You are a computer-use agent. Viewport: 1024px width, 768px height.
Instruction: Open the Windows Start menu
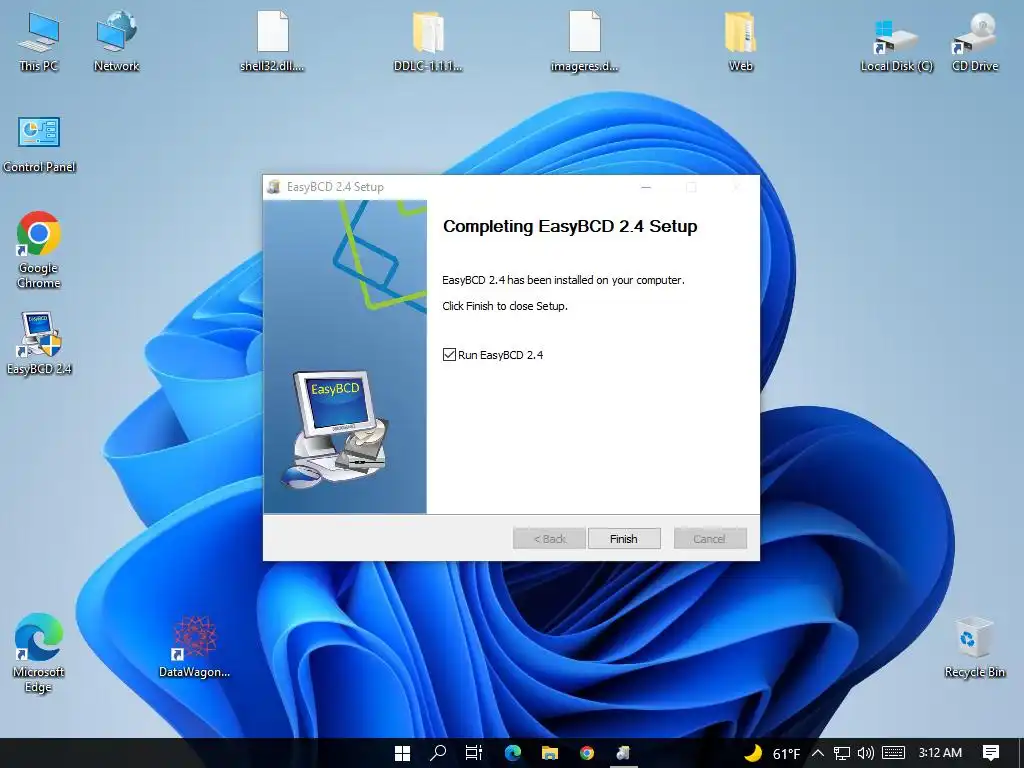coord(402,753)
